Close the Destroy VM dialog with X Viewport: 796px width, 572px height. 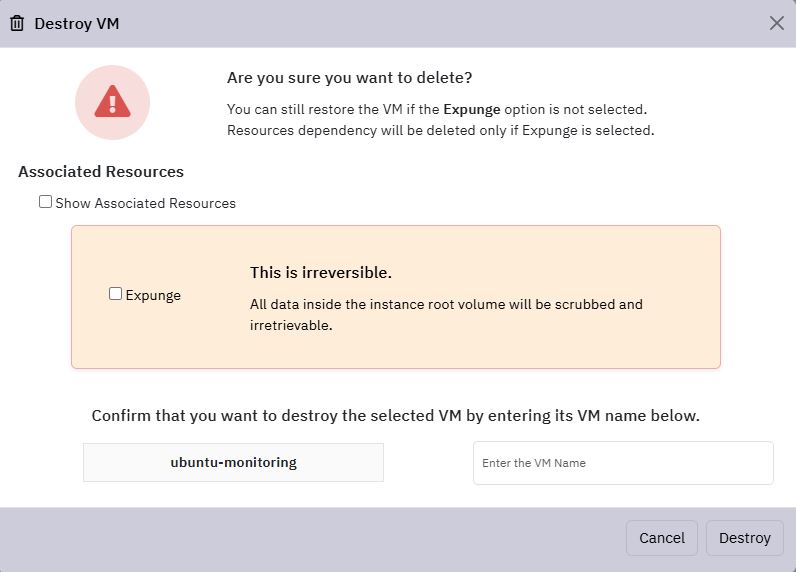pos(776,23)
